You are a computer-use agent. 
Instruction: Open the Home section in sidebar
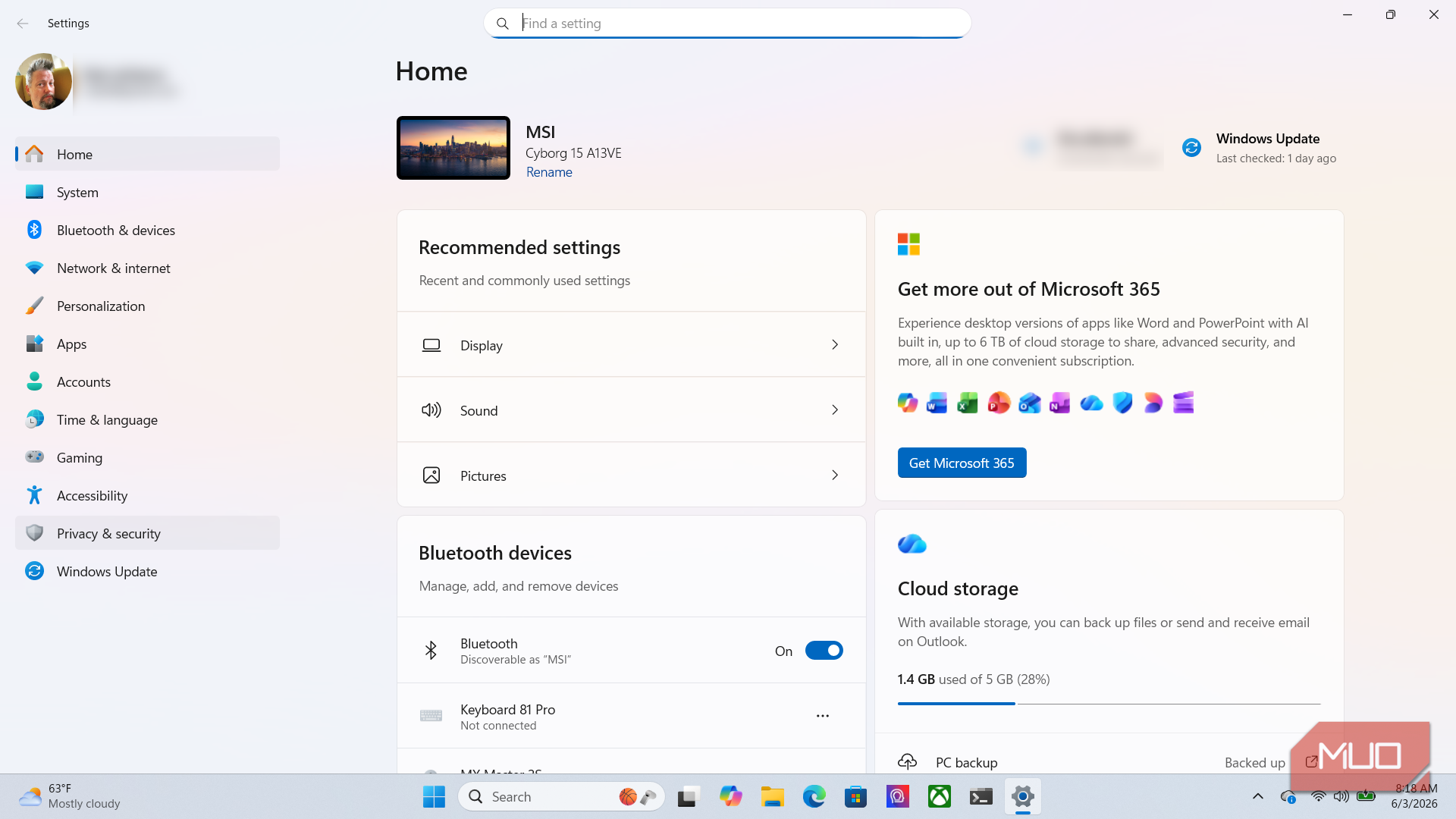(x=147, y=154)
